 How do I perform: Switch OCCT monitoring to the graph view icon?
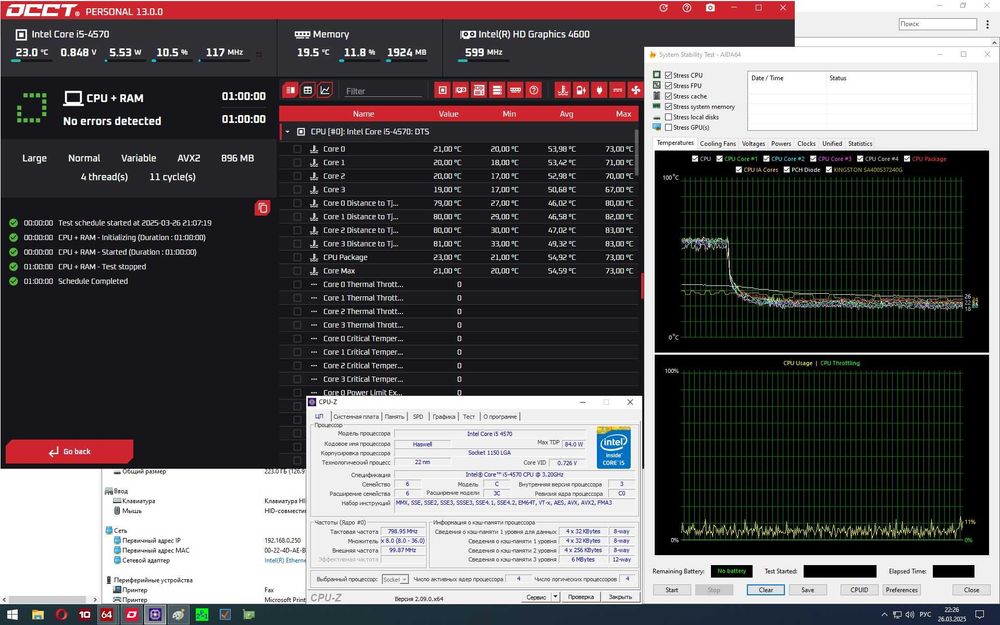pyautogui.click(x=325, y=90)
